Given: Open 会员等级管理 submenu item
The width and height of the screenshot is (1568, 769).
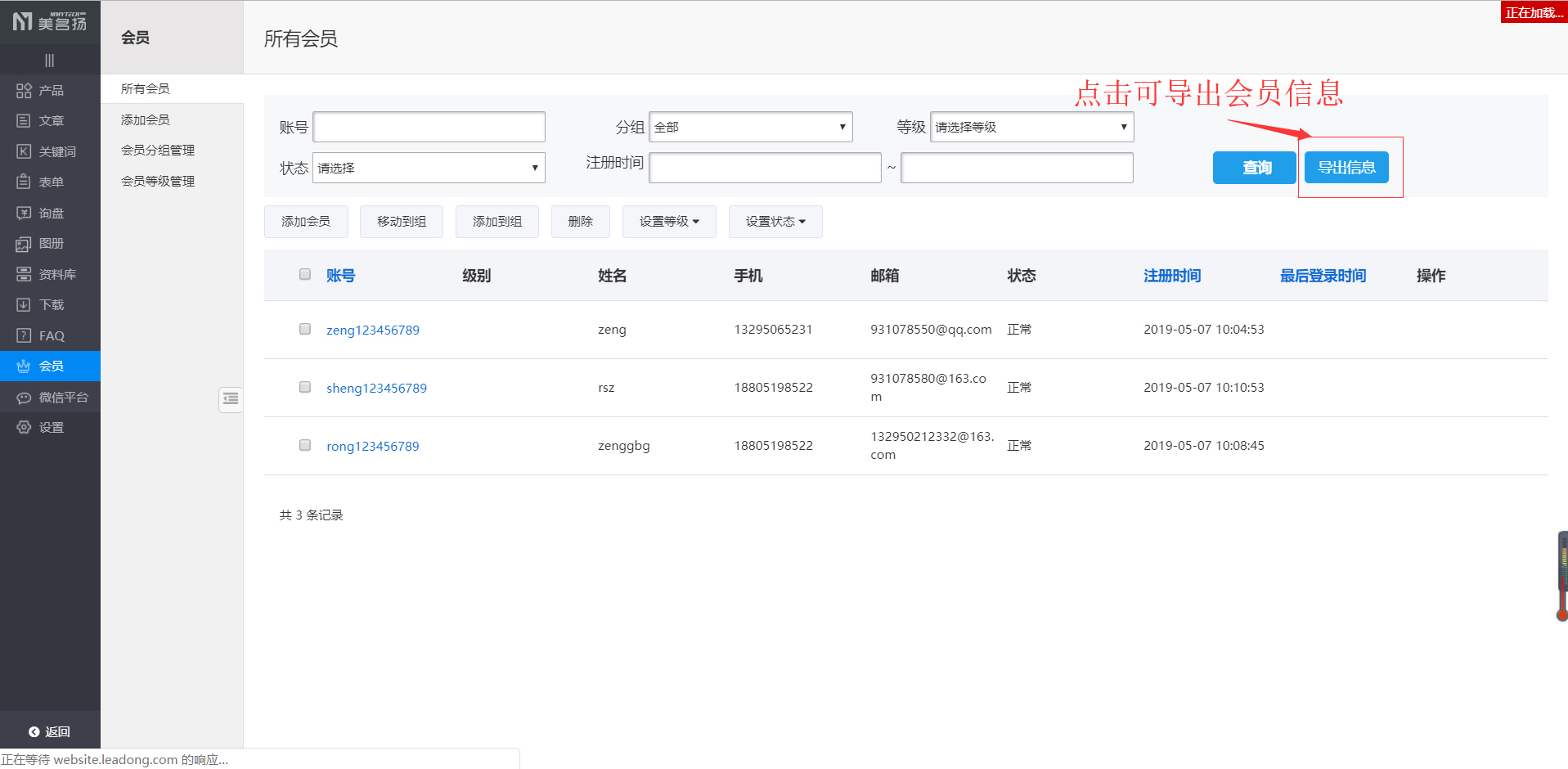Looking at the screenshot, I should coord(158,182).
